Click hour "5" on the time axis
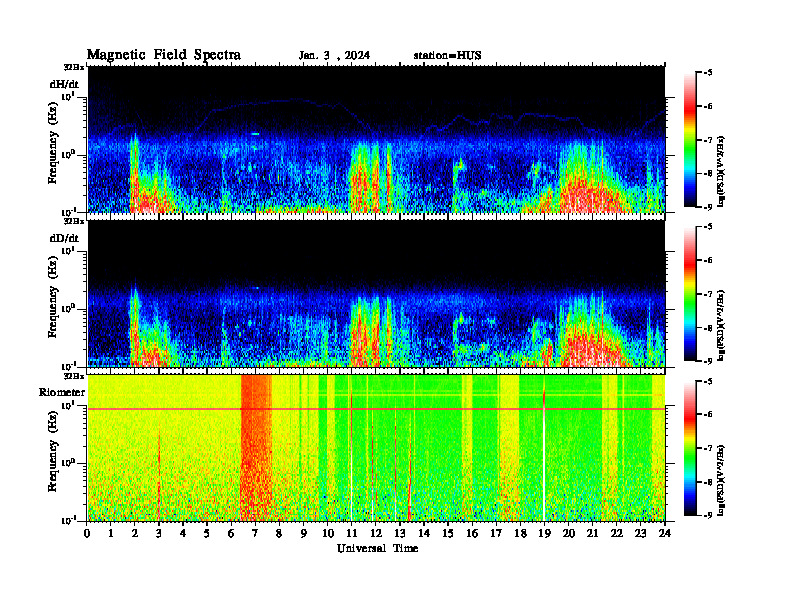The height and width of the screenshot is (612, 792). 207,533
